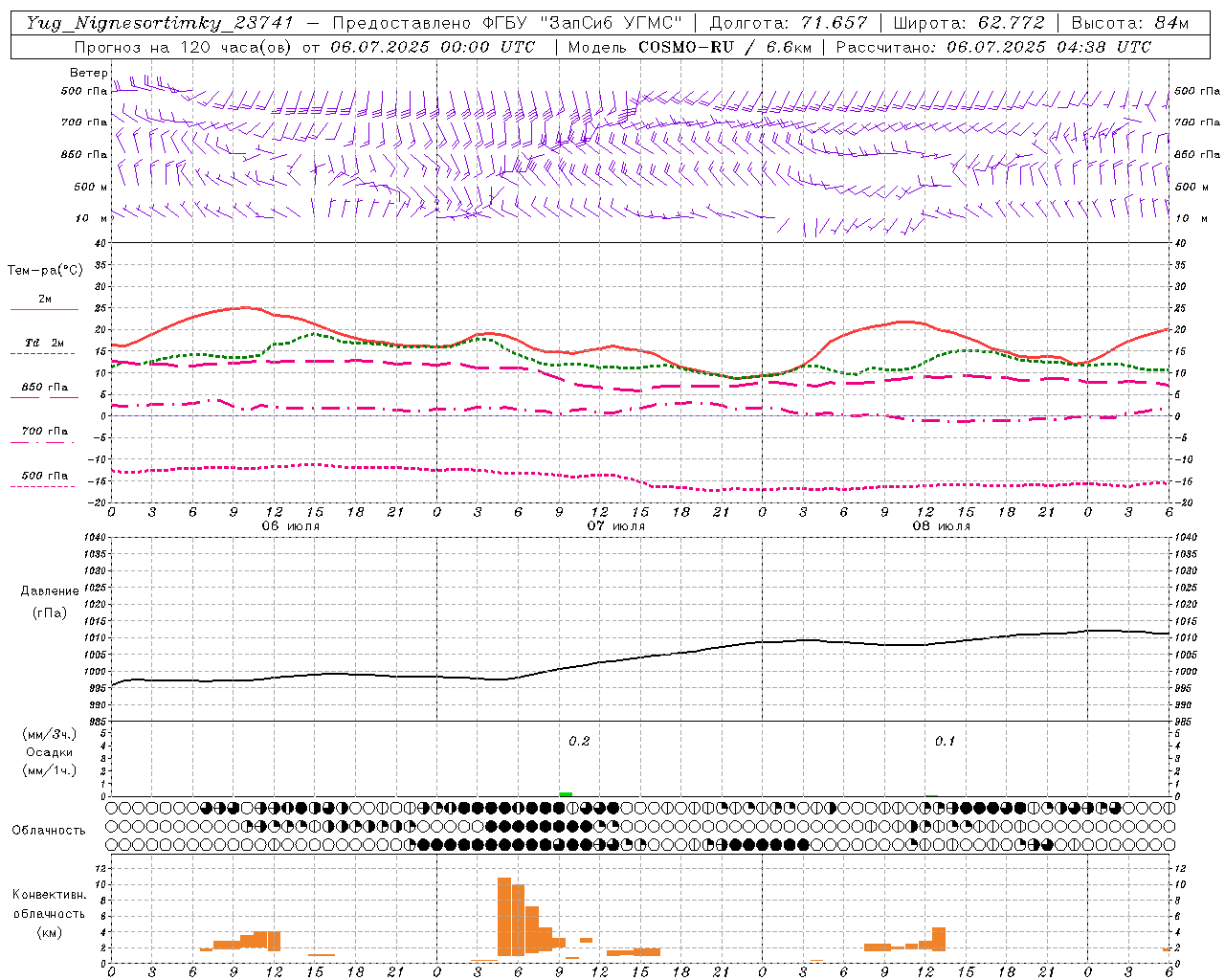Click the 06 июля date label

tap(291, 526)
